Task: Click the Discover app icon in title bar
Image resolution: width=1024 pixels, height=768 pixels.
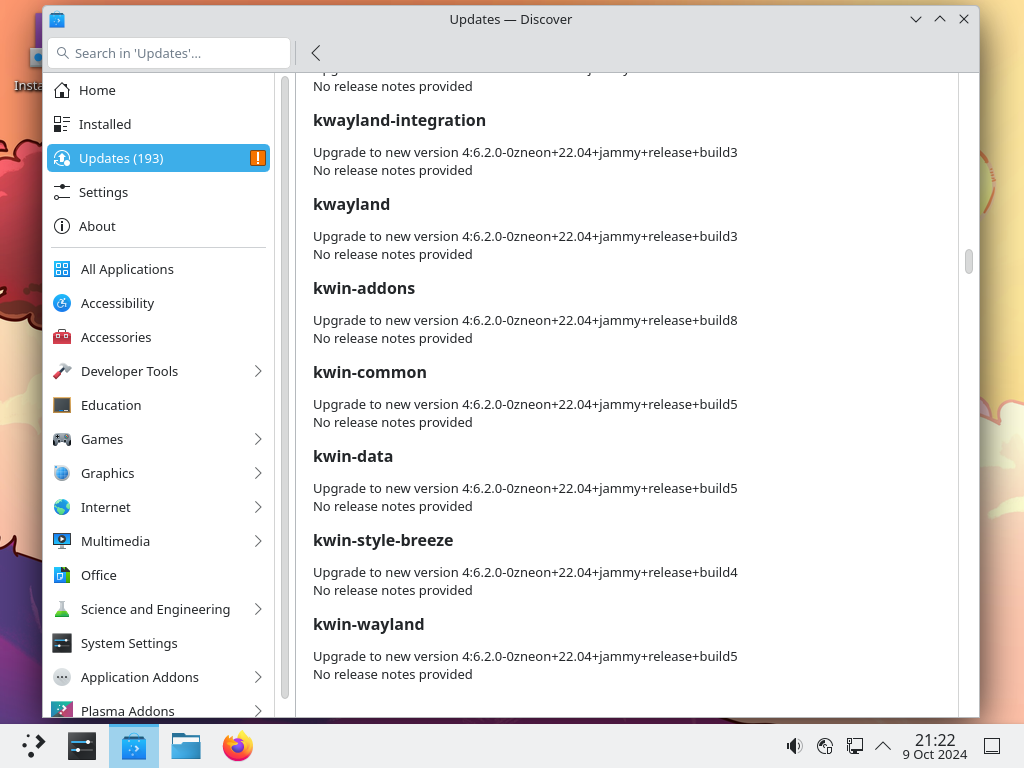Action: pos(57,20)
